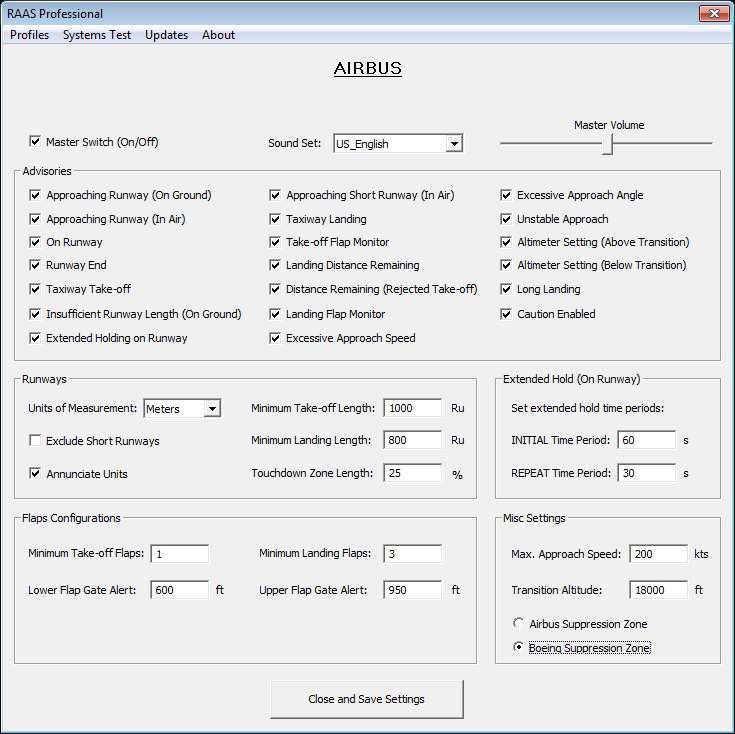The image size is (735, 734).
Task: Select Boeing Suppression Zone radio button
Action: coord(518,647)
